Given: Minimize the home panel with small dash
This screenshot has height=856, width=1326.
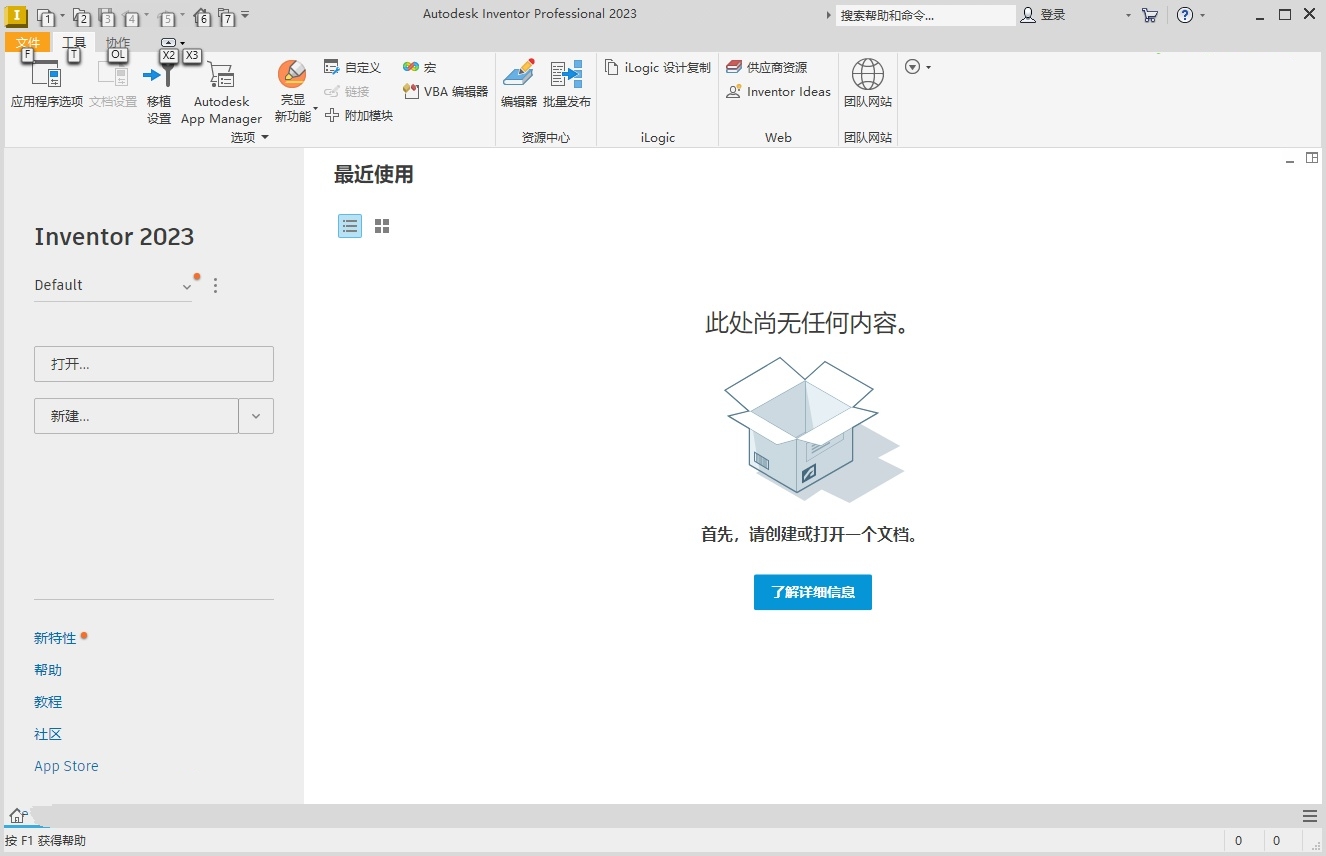Looking at the screenshot, I should (1290, 160).
